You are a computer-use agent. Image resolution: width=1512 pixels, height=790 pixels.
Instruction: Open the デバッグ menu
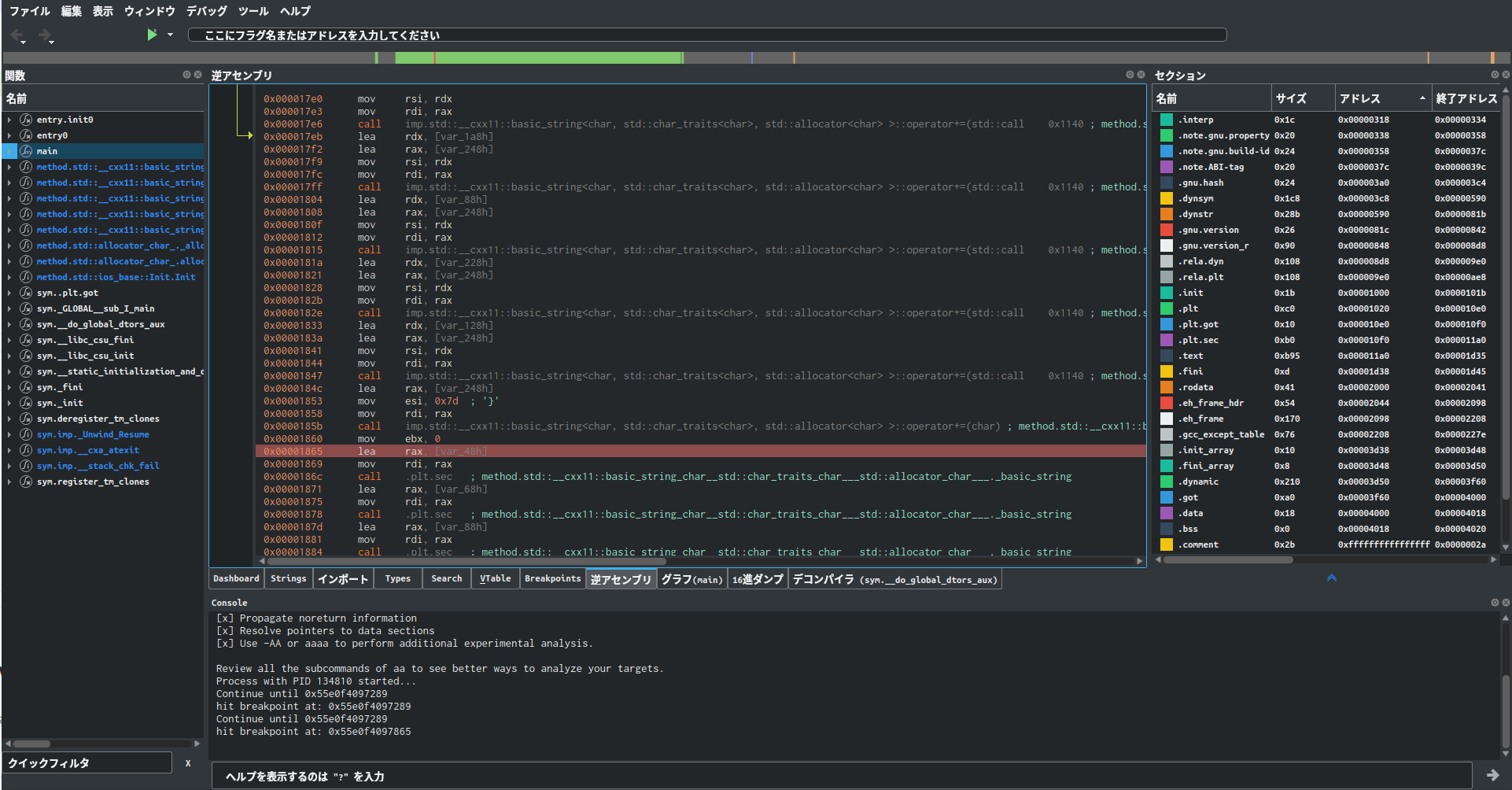[206, 11]
